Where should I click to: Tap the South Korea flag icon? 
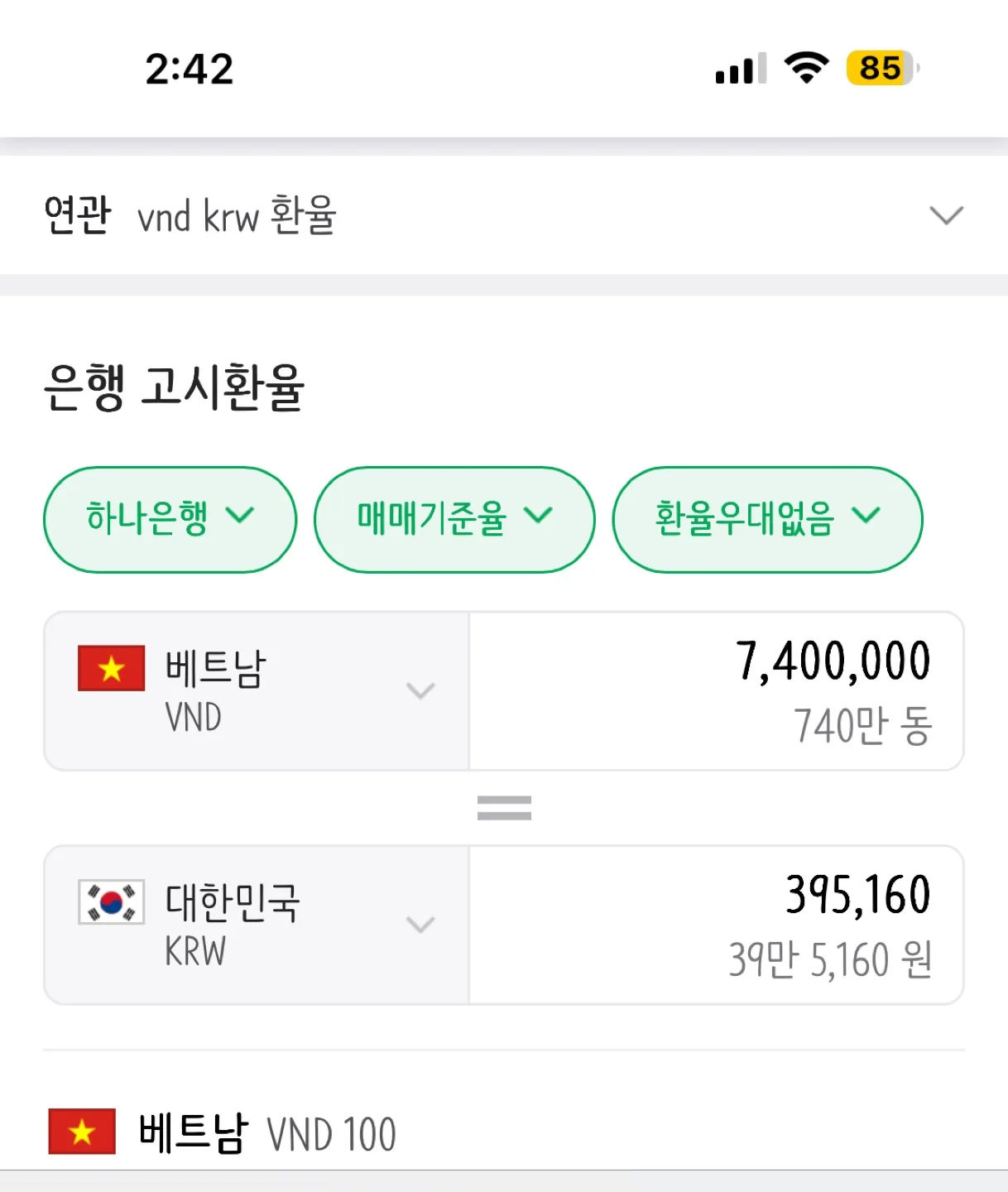[x=111, y=901]
